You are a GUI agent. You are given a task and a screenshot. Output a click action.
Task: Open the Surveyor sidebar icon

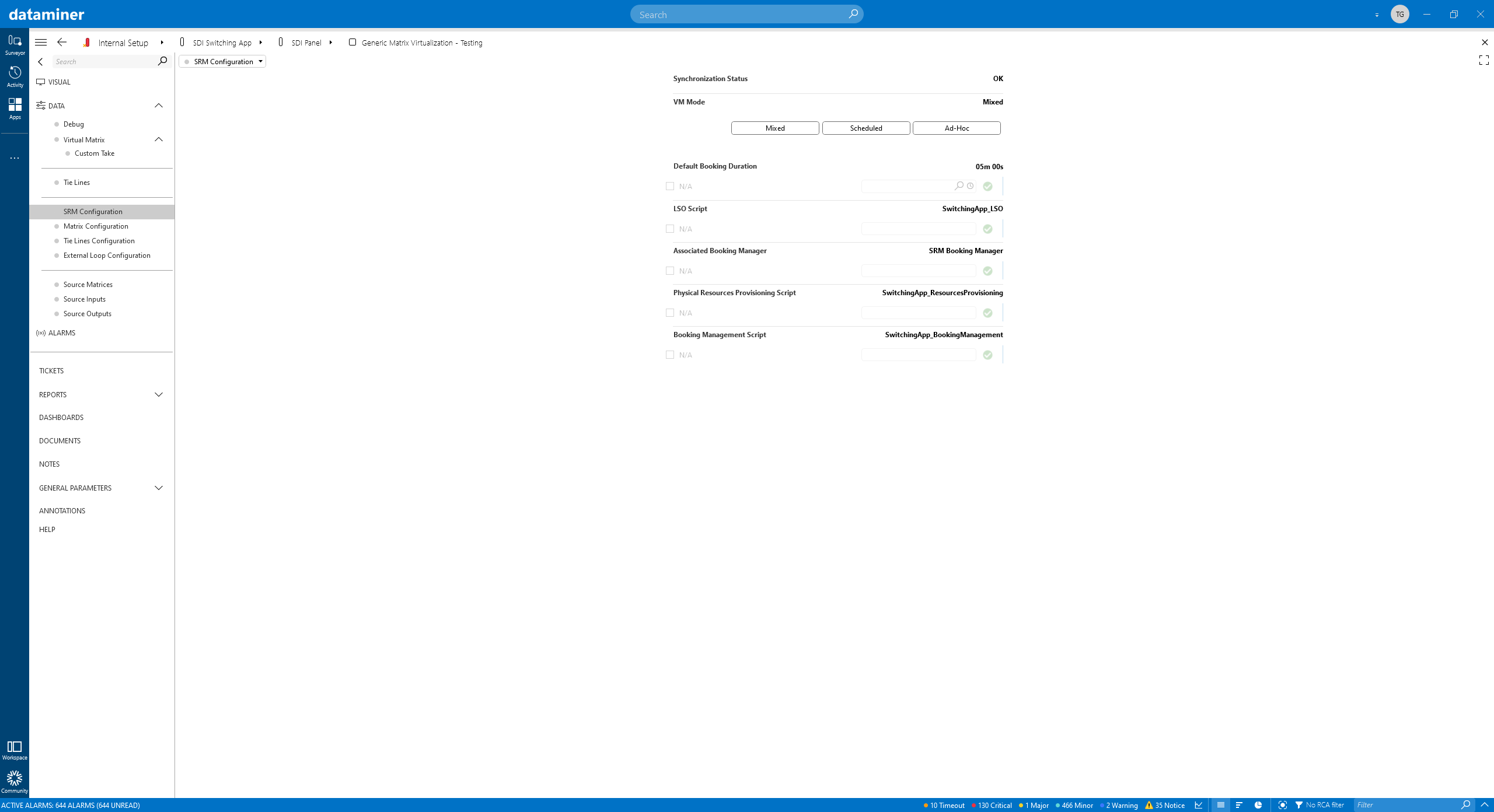15,44
